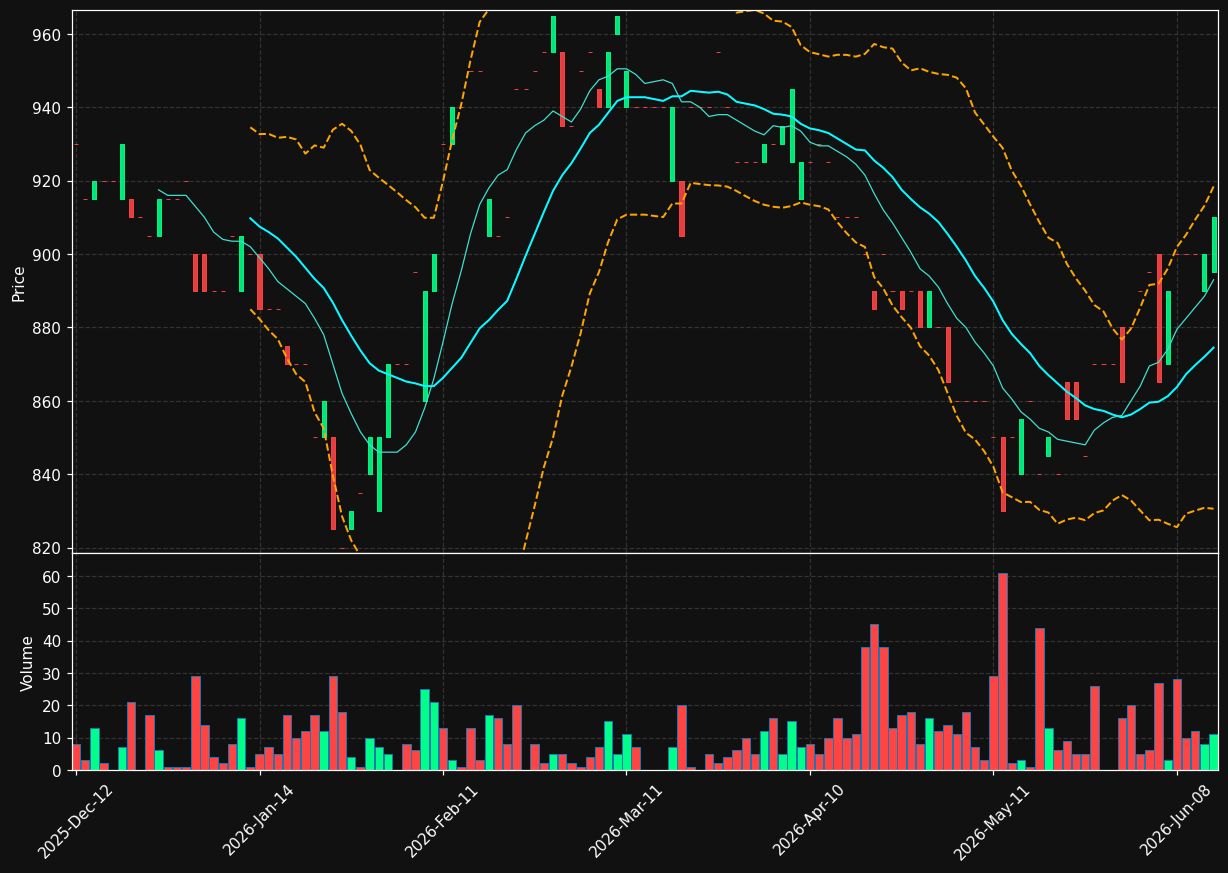Click the 860 price axis label

click(48, 402)
